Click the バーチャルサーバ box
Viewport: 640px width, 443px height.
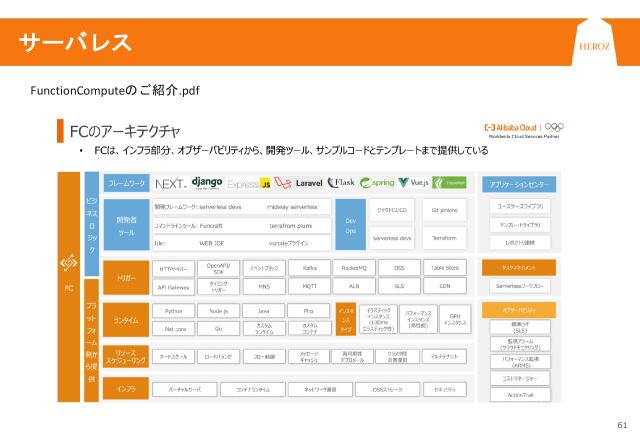(x=184, y=390)
